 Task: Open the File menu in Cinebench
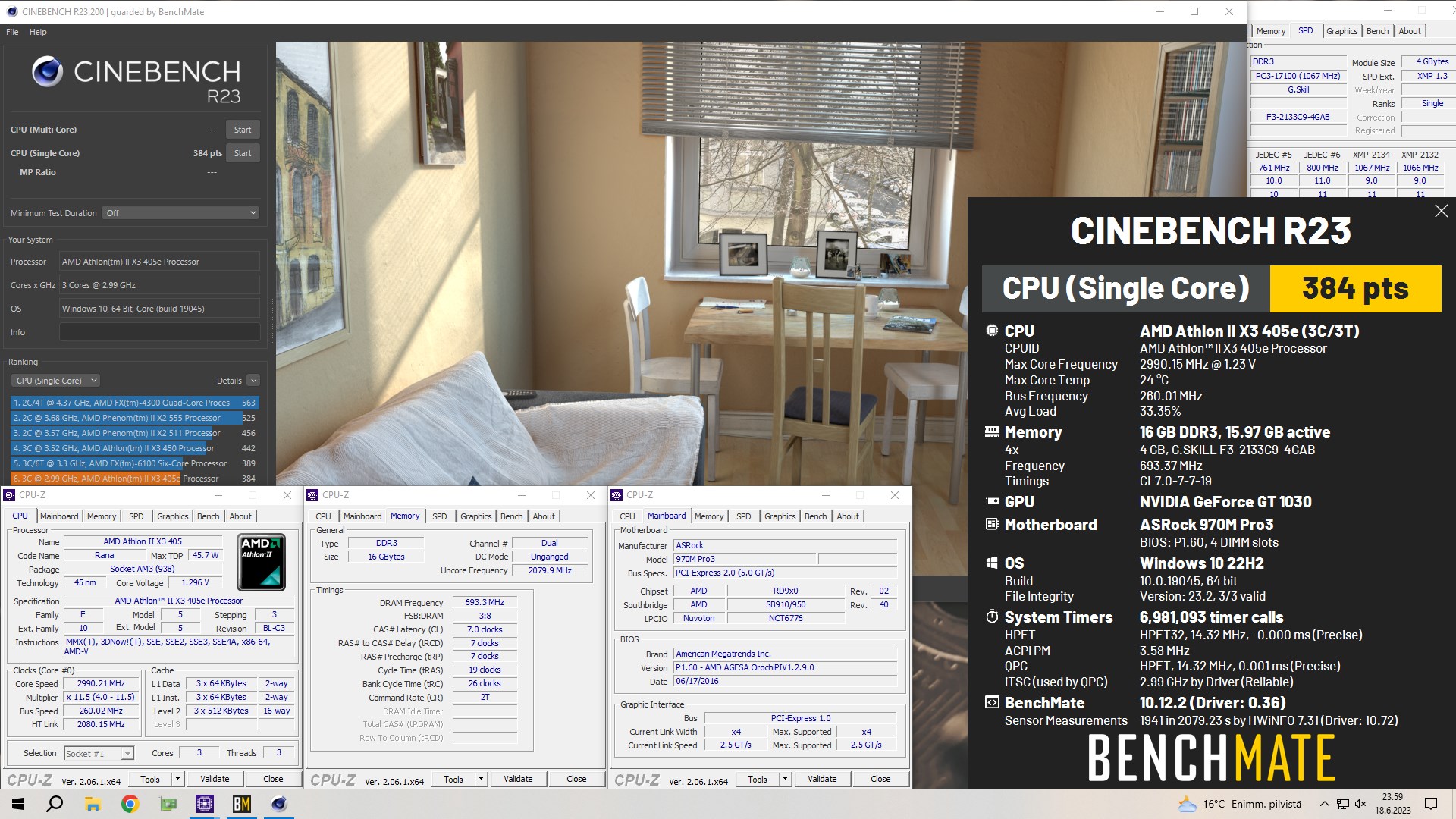[12, 32]
